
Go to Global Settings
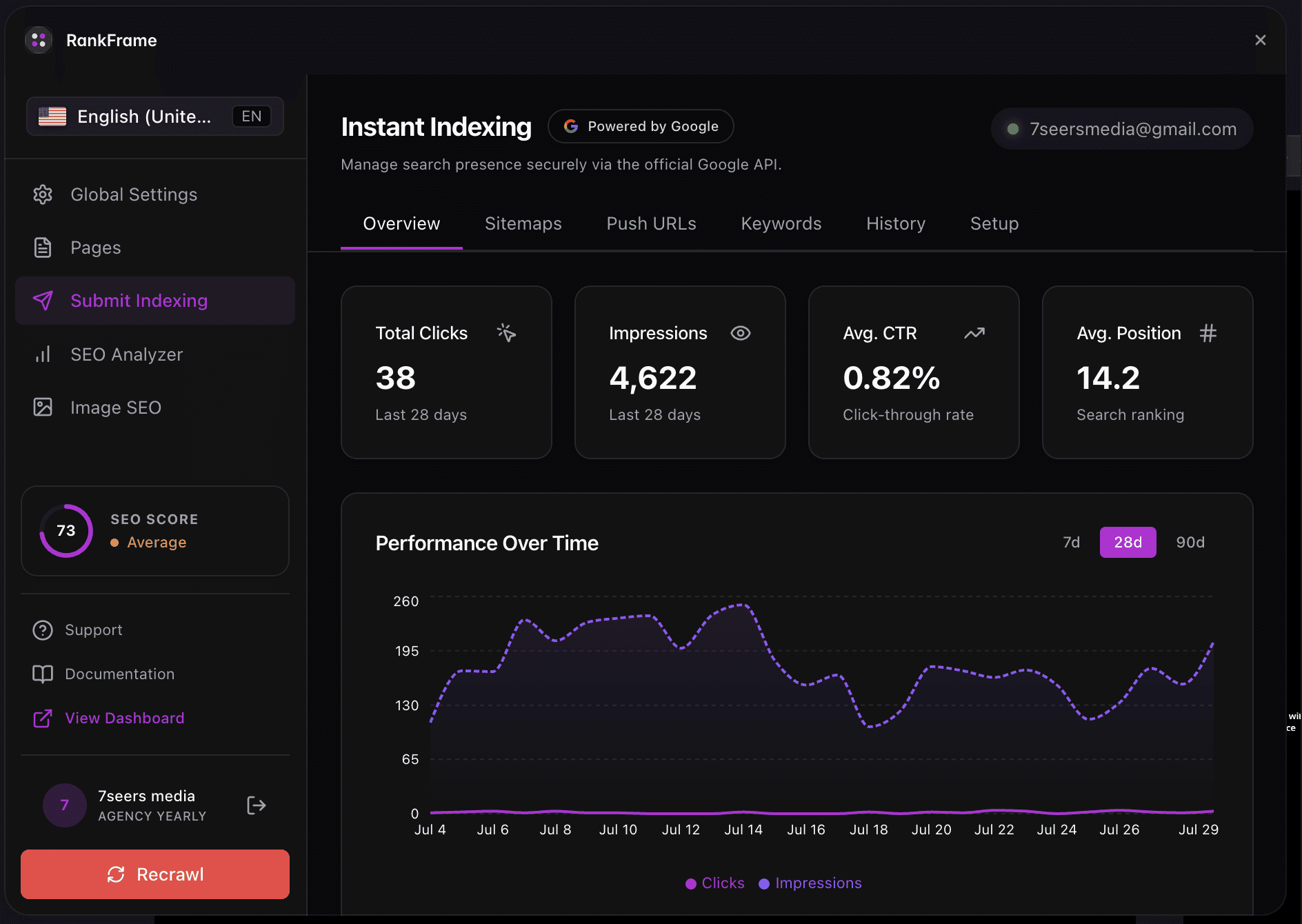155,194
